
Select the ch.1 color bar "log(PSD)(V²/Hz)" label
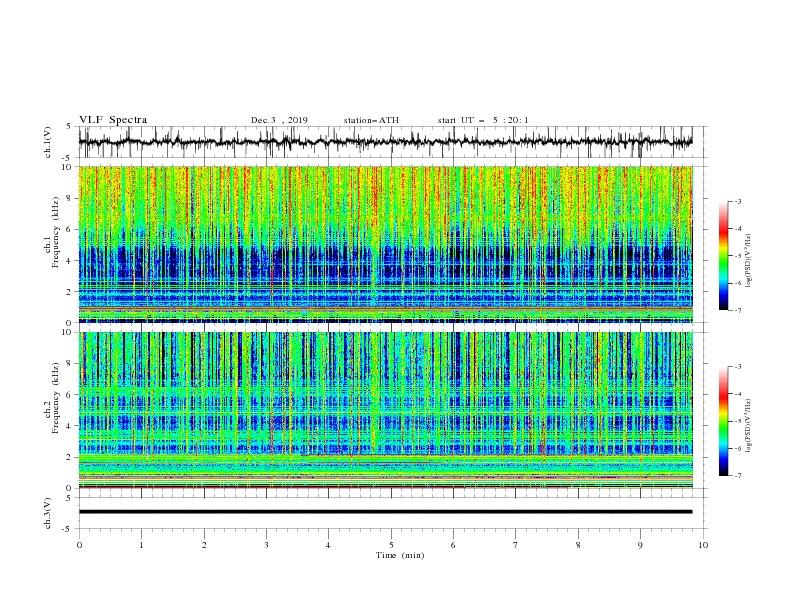(748, 261)
